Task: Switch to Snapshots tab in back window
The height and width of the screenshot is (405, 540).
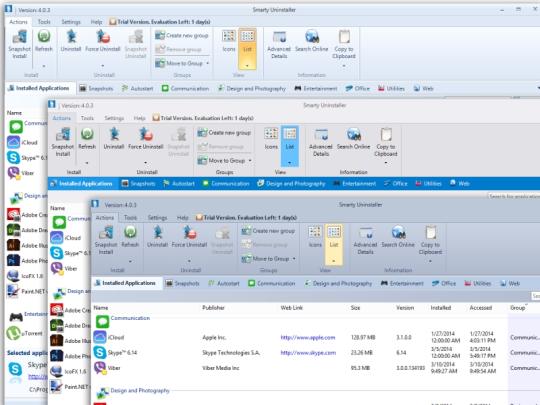Action: point(96,89)
